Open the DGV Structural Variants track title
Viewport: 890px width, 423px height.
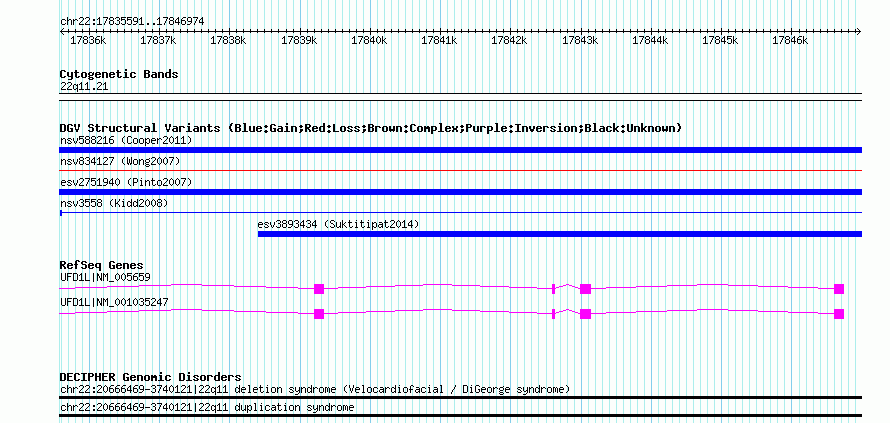(371, 128)
